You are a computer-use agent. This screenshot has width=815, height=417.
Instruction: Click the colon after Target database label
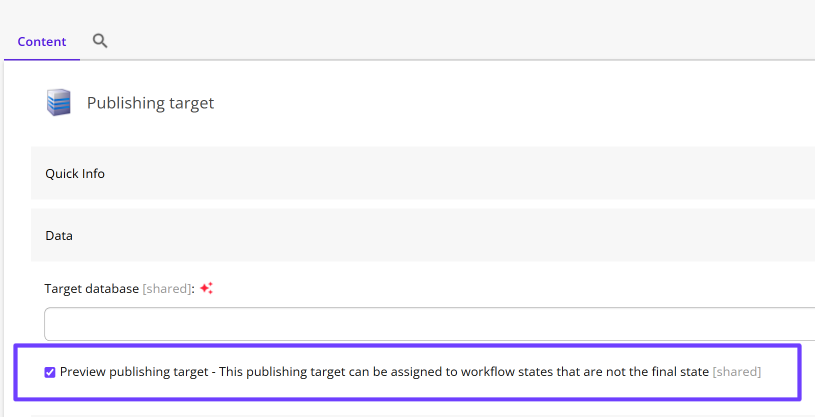coord(193,289)
